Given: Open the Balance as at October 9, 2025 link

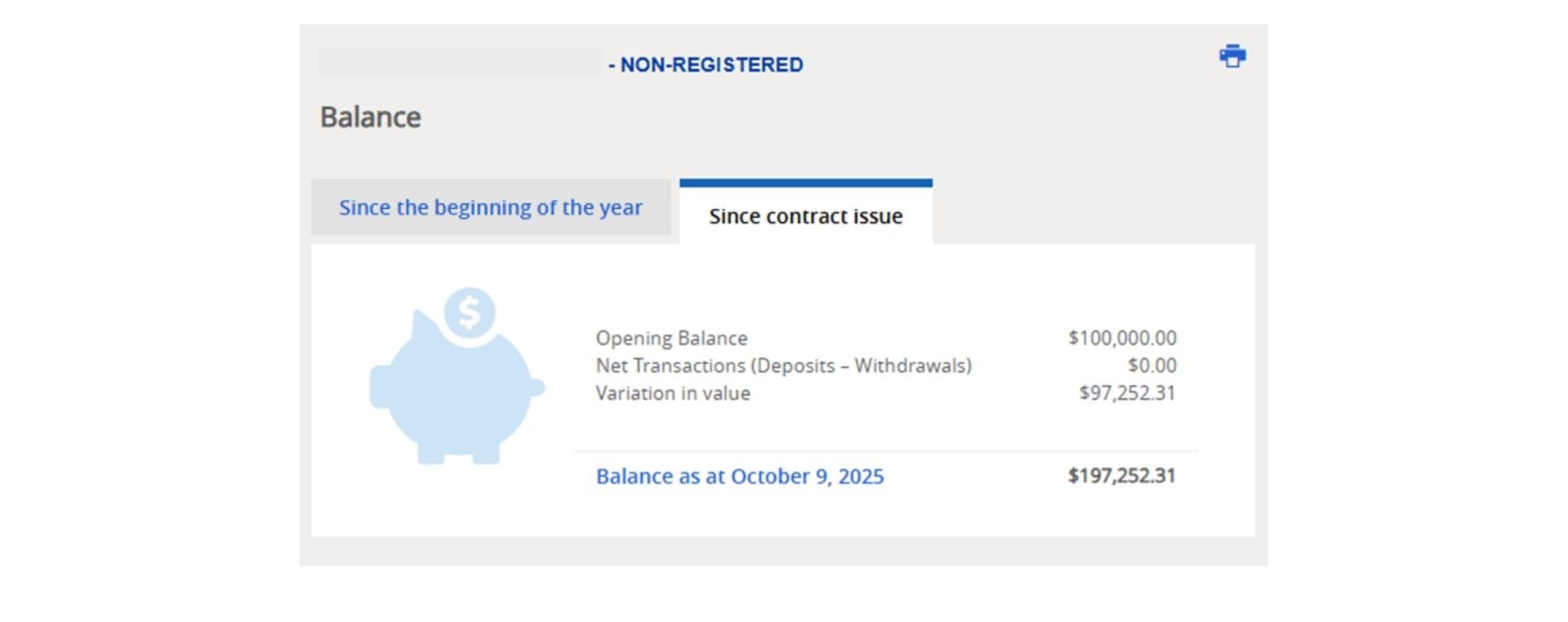Looking at the screenshot, I should (x=739, y=476).
